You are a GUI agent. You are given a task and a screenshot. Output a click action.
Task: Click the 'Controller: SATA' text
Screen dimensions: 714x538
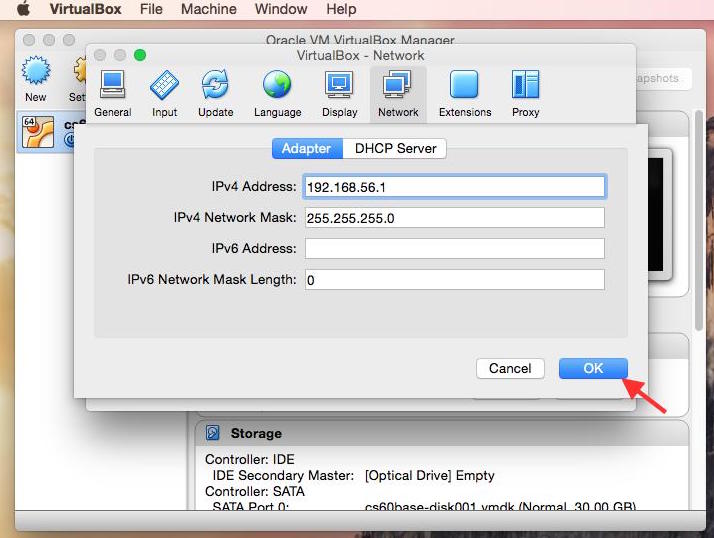pos(255,492)
